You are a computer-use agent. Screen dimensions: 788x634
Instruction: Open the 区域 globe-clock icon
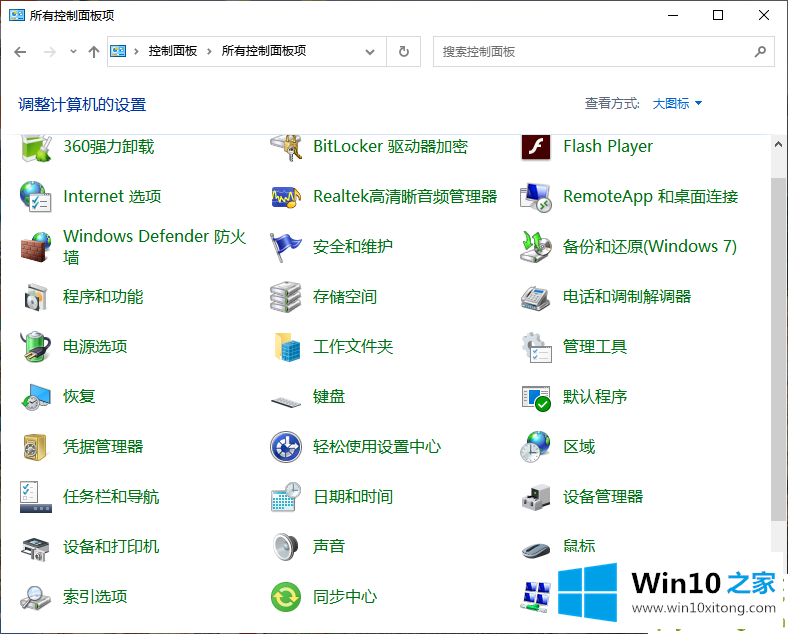tap(536, 447)
